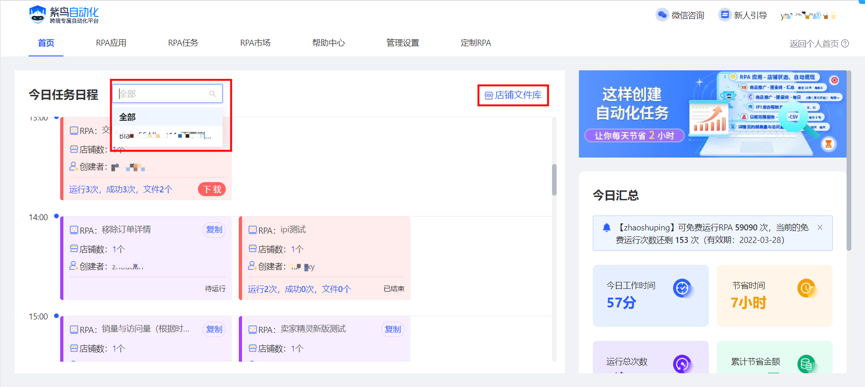Dismiss the zhaoshuping notification with X
The width and height of the screenshot is (865, 387).
819,227
